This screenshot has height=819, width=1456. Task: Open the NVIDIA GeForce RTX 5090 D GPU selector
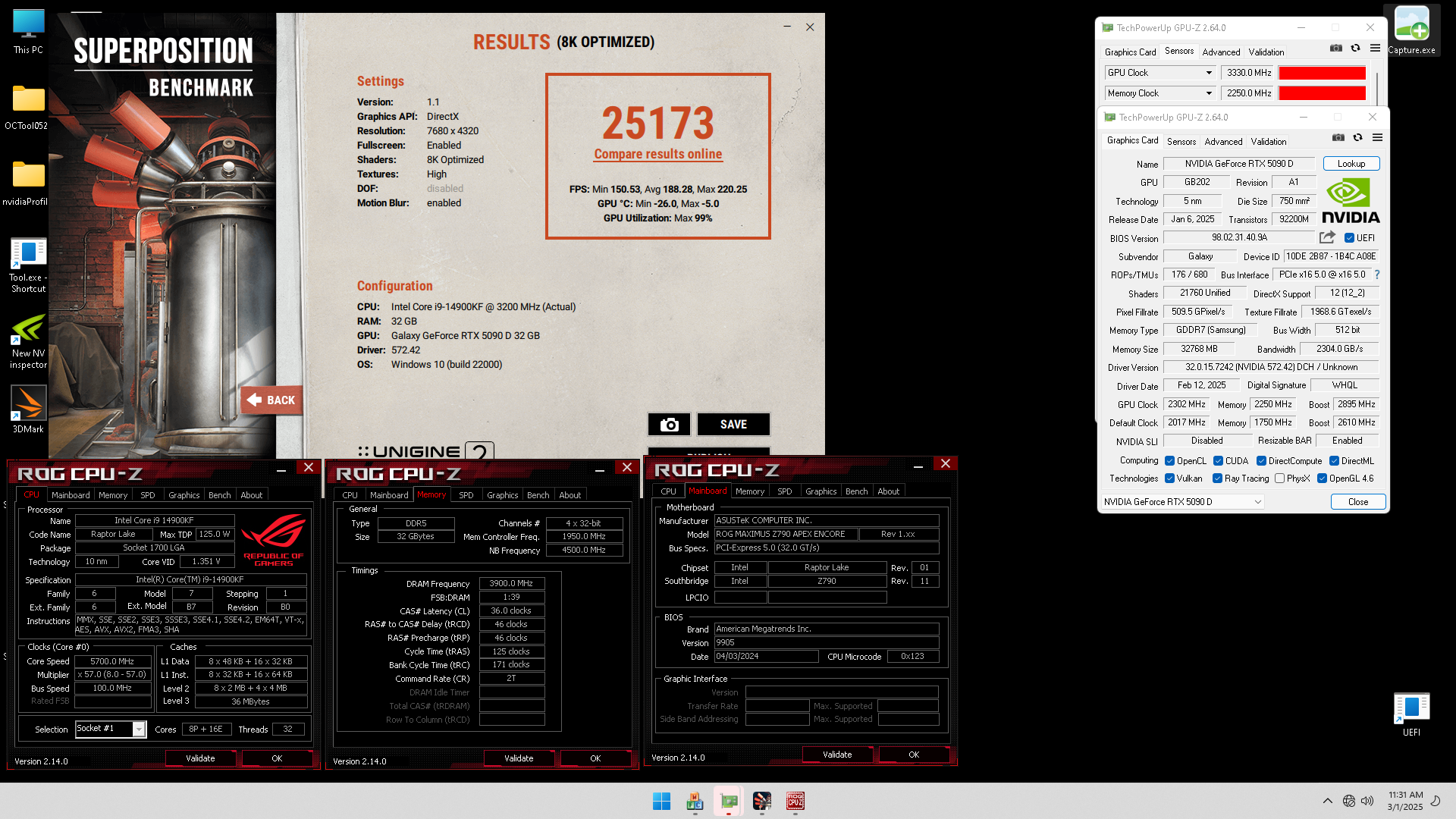(x=1182, y=502)
